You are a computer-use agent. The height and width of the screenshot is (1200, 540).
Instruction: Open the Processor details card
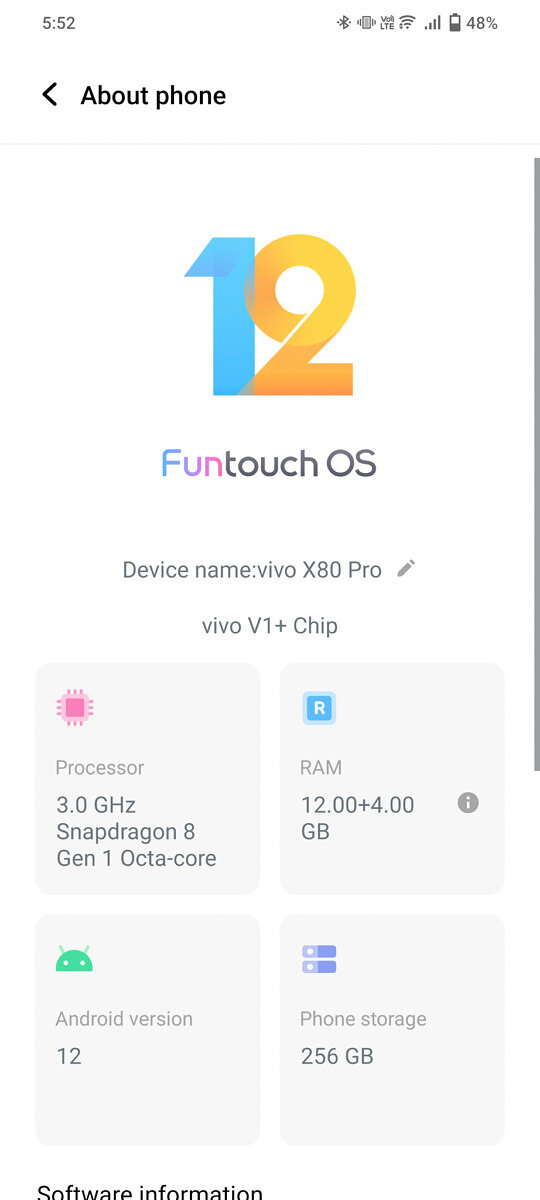(x=147, y=779)
